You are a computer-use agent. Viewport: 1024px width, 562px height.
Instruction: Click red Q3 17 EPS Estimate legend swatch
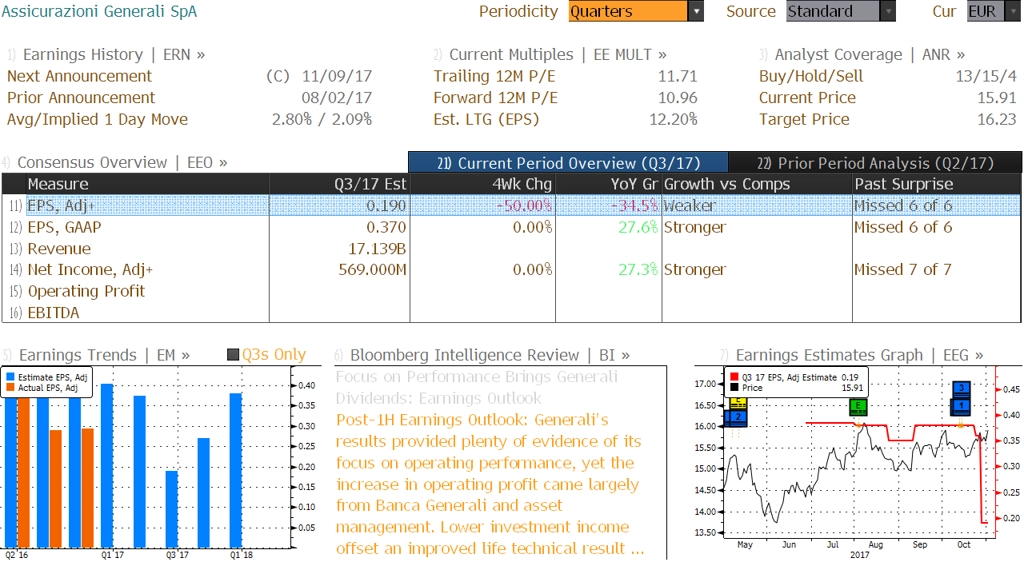734,377
